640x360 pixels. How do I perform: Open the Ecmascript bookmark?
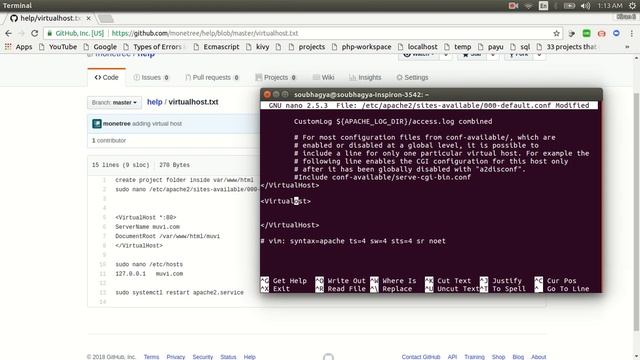(217, 47)
